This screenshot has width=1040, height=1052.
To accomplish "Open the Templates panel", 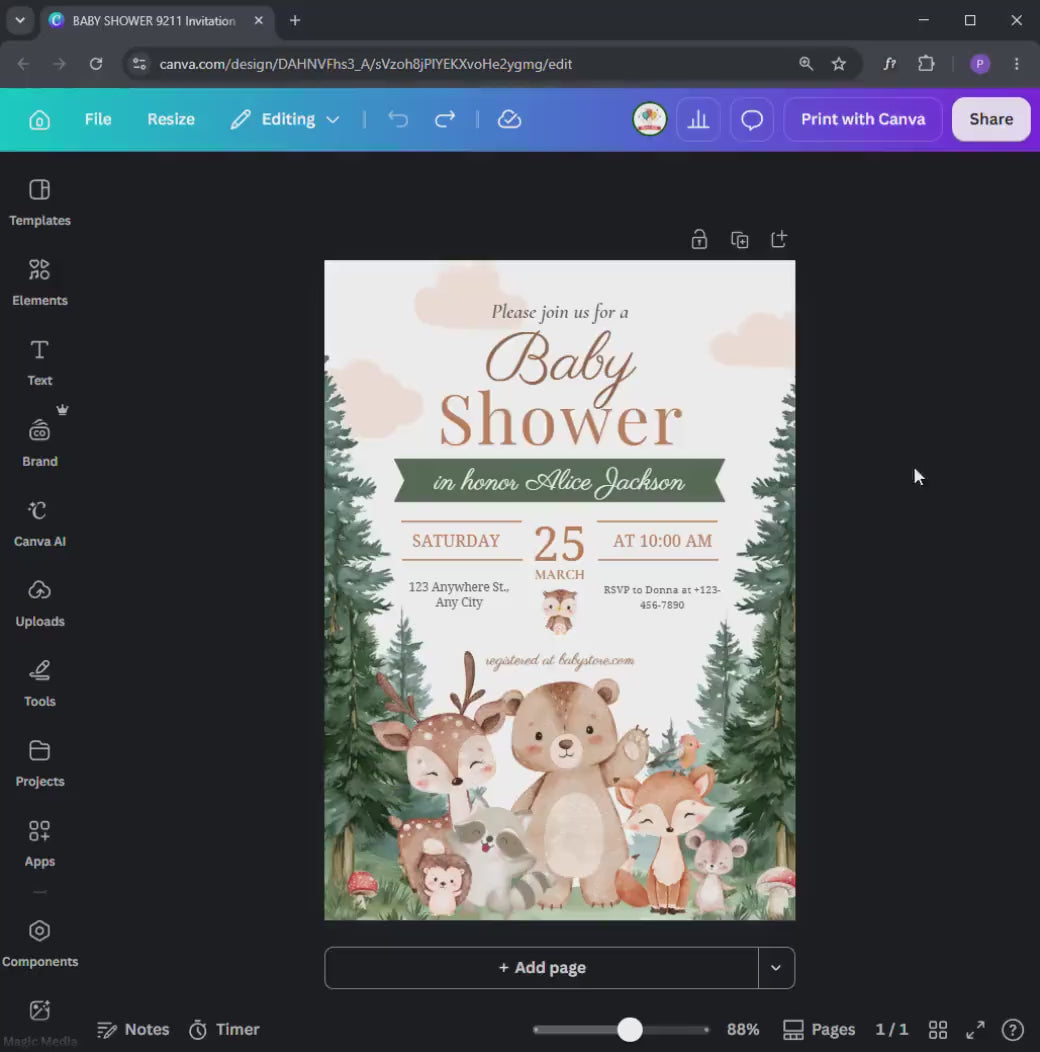I will 40,202.
